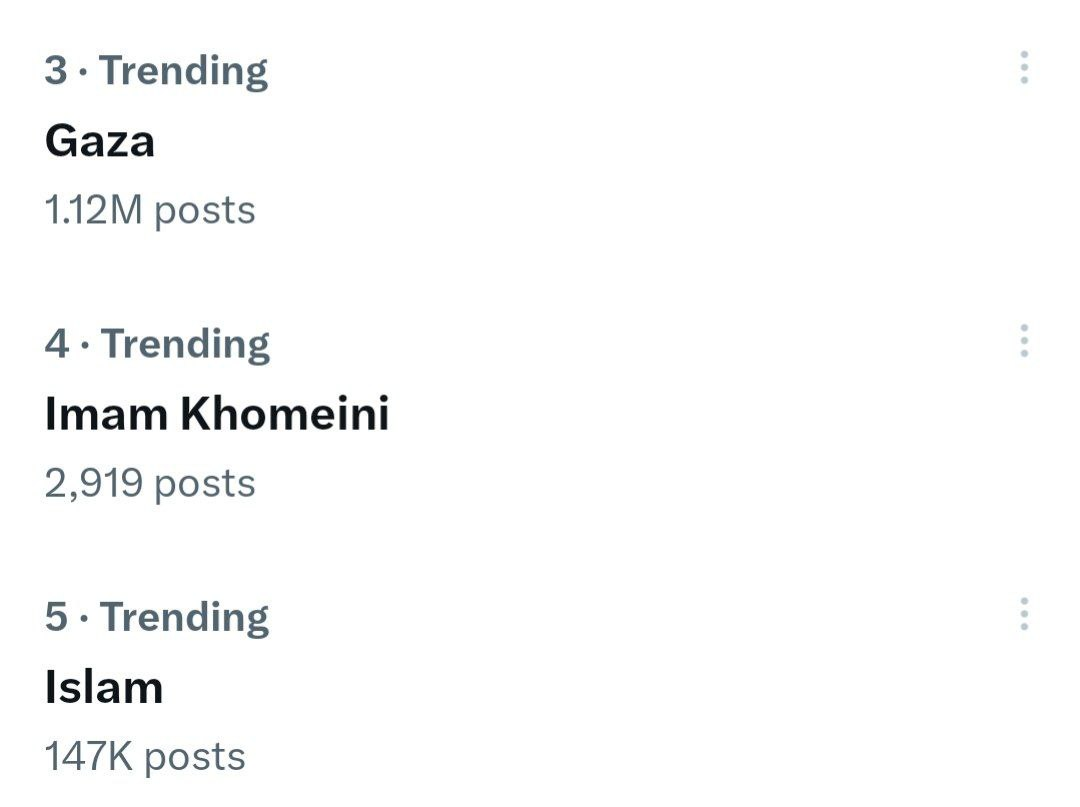Tap the rank number 5
Screen dimensions: 1080x807
tap(56, 616)
